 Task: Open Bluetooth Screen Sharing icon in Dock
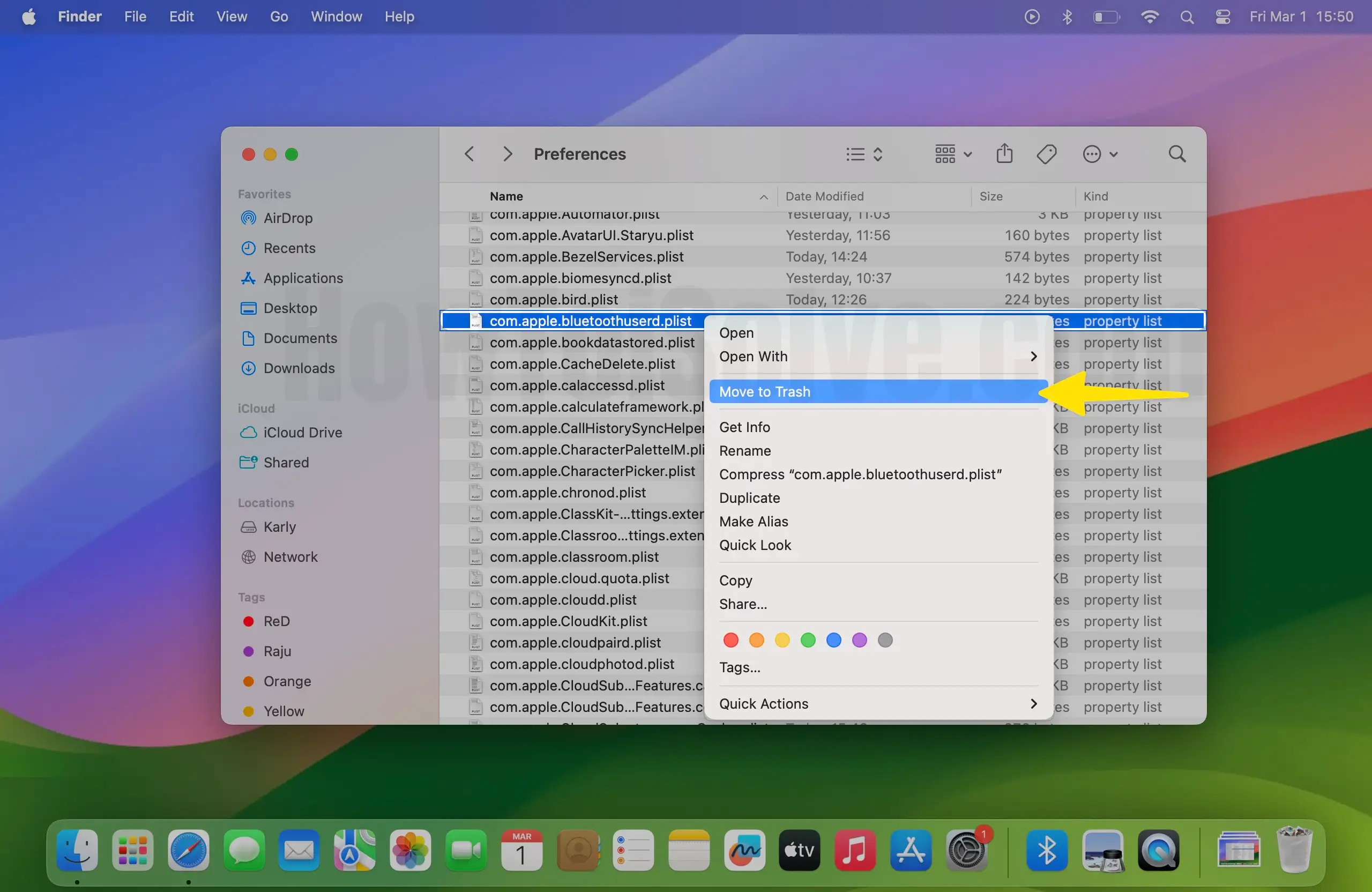[1046, 850]
